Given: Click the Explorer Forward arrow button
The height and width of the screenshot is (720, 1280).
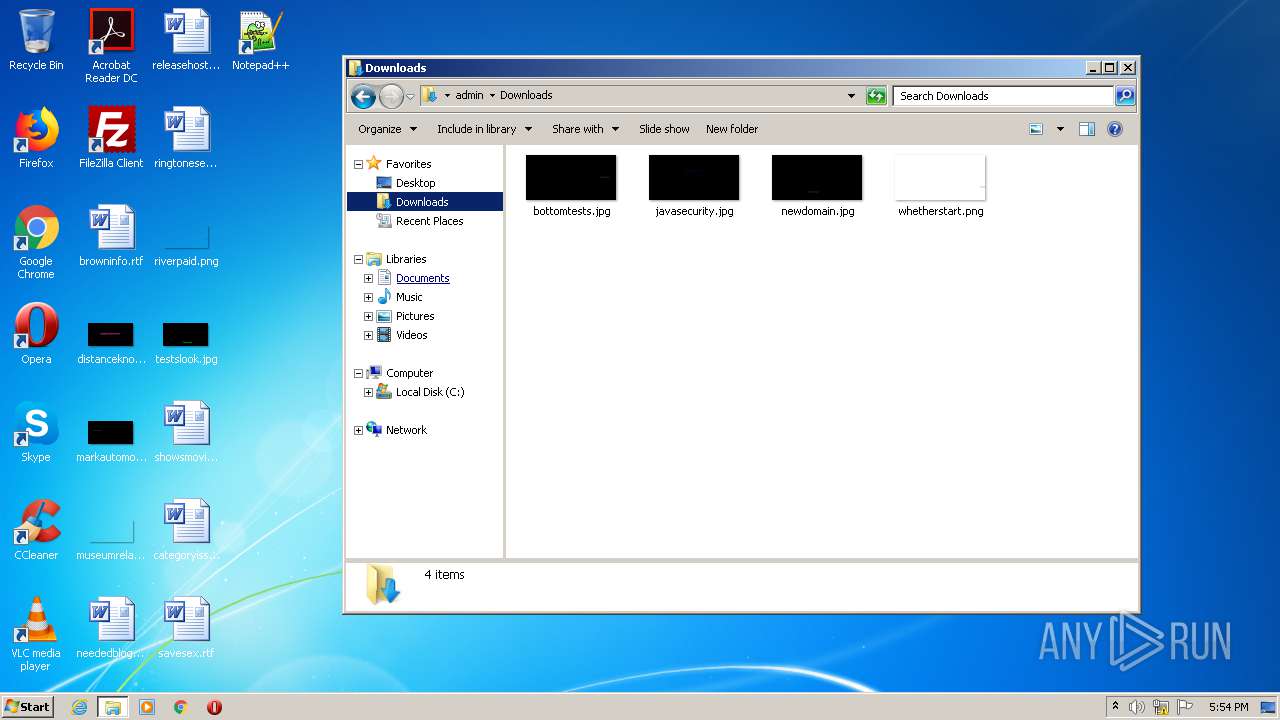Looking at the screenshot, I should coord(391,96).
